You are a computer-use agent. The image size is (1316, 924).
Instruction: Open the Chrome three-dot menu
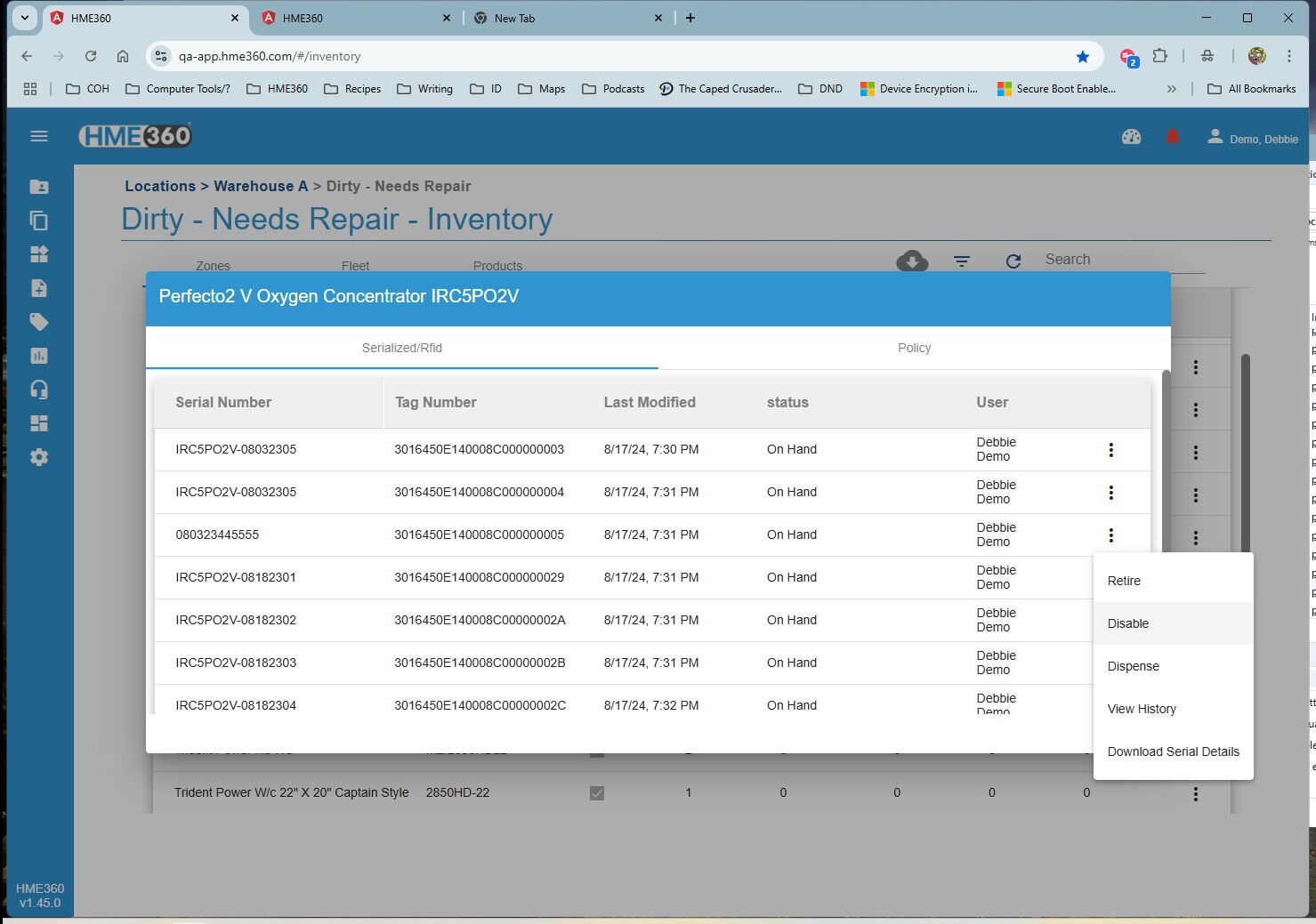1288,56
